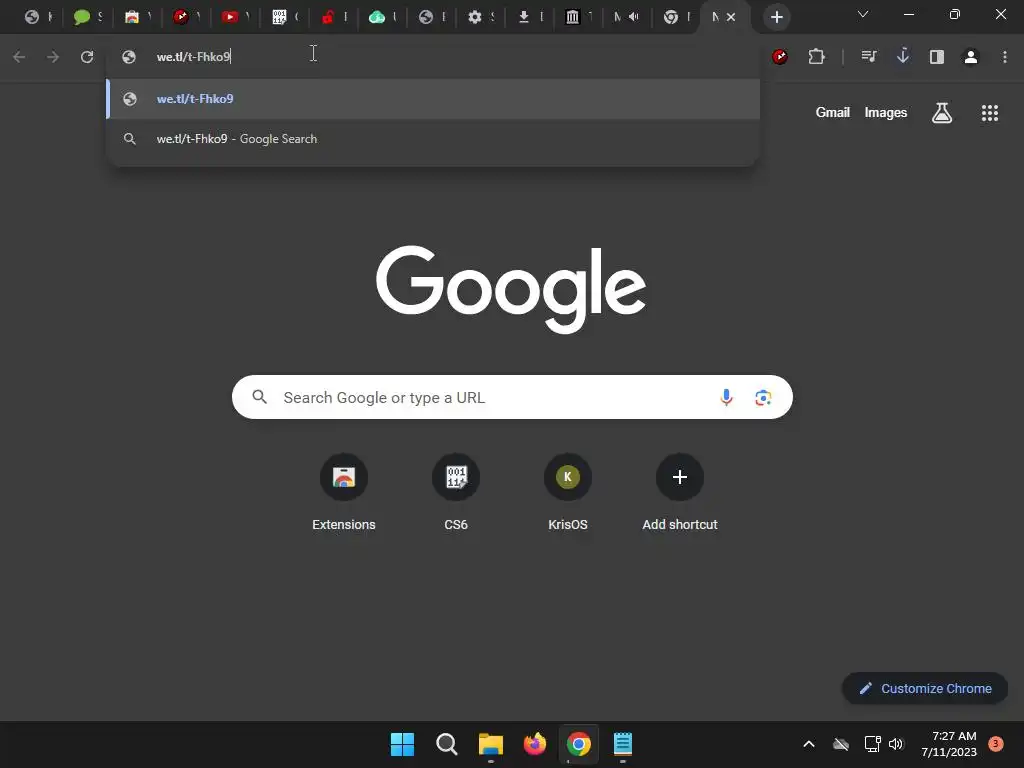Click the forward navigation arrow

tap(53, 57)
